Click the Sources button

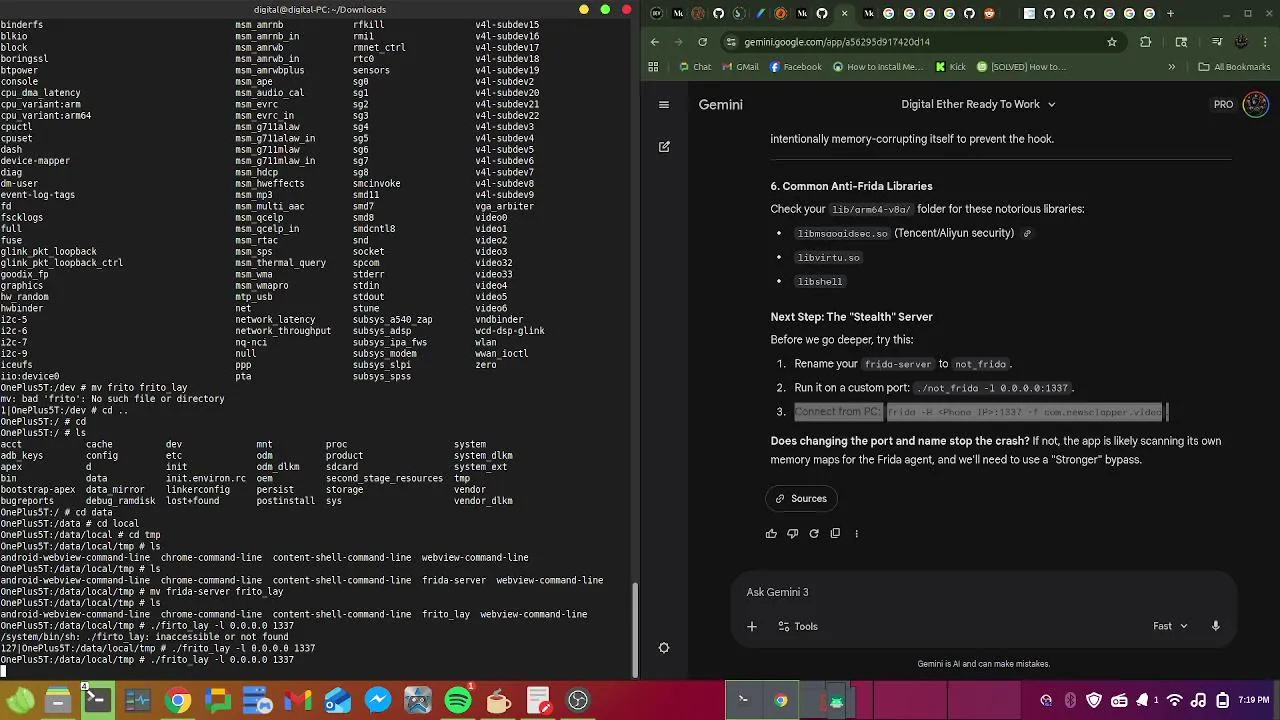click(x=801, y=498)
